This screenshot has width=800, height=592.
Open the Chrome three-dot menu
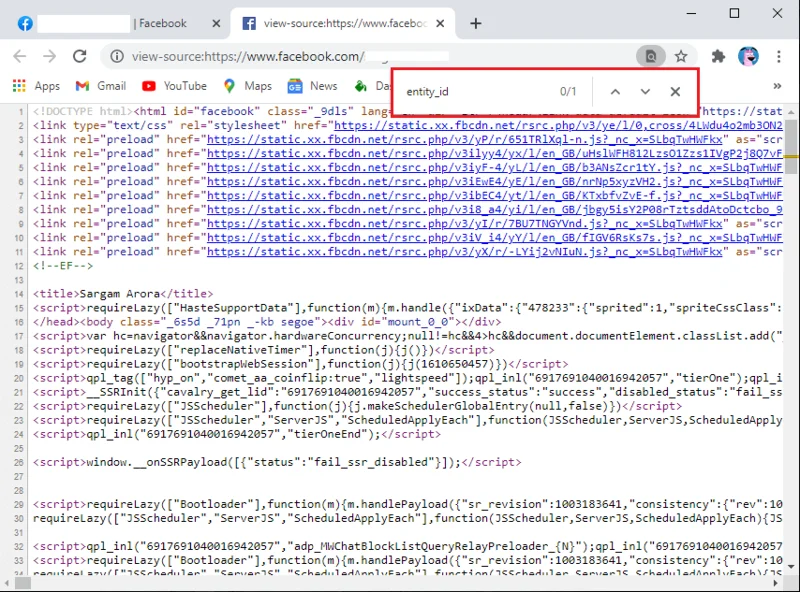pyautogui.click(x=779, y=57)
